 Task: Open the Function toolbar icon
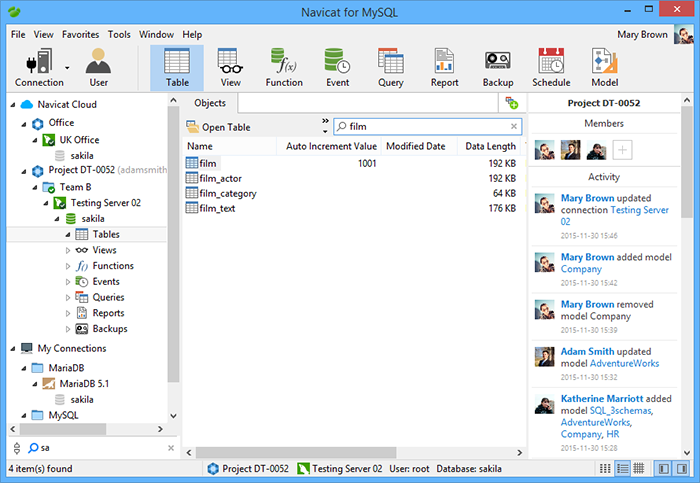coord(284,68)
